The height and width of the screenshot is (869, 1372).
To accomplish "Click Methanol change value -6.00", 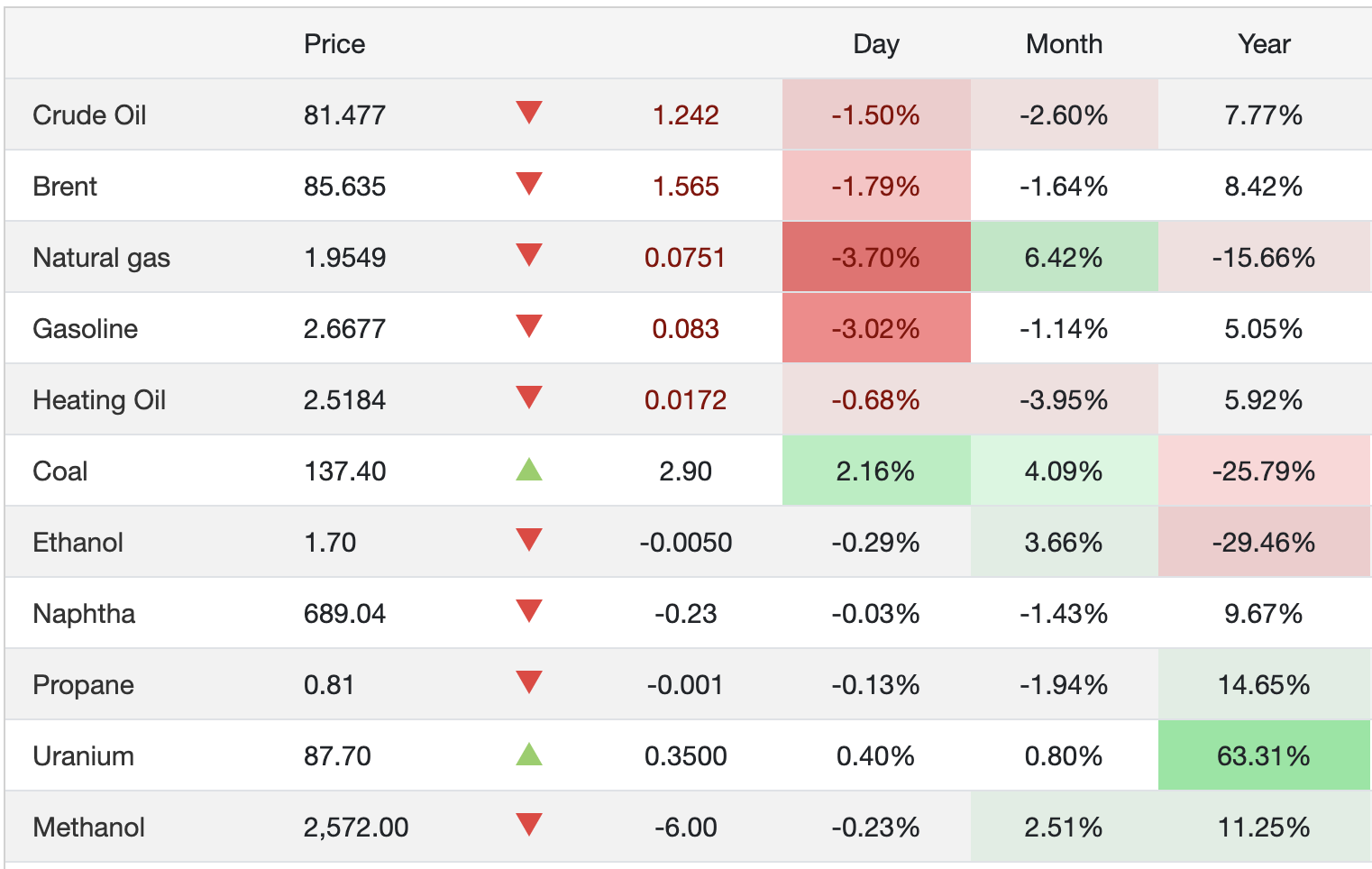I will pos(686,828).
